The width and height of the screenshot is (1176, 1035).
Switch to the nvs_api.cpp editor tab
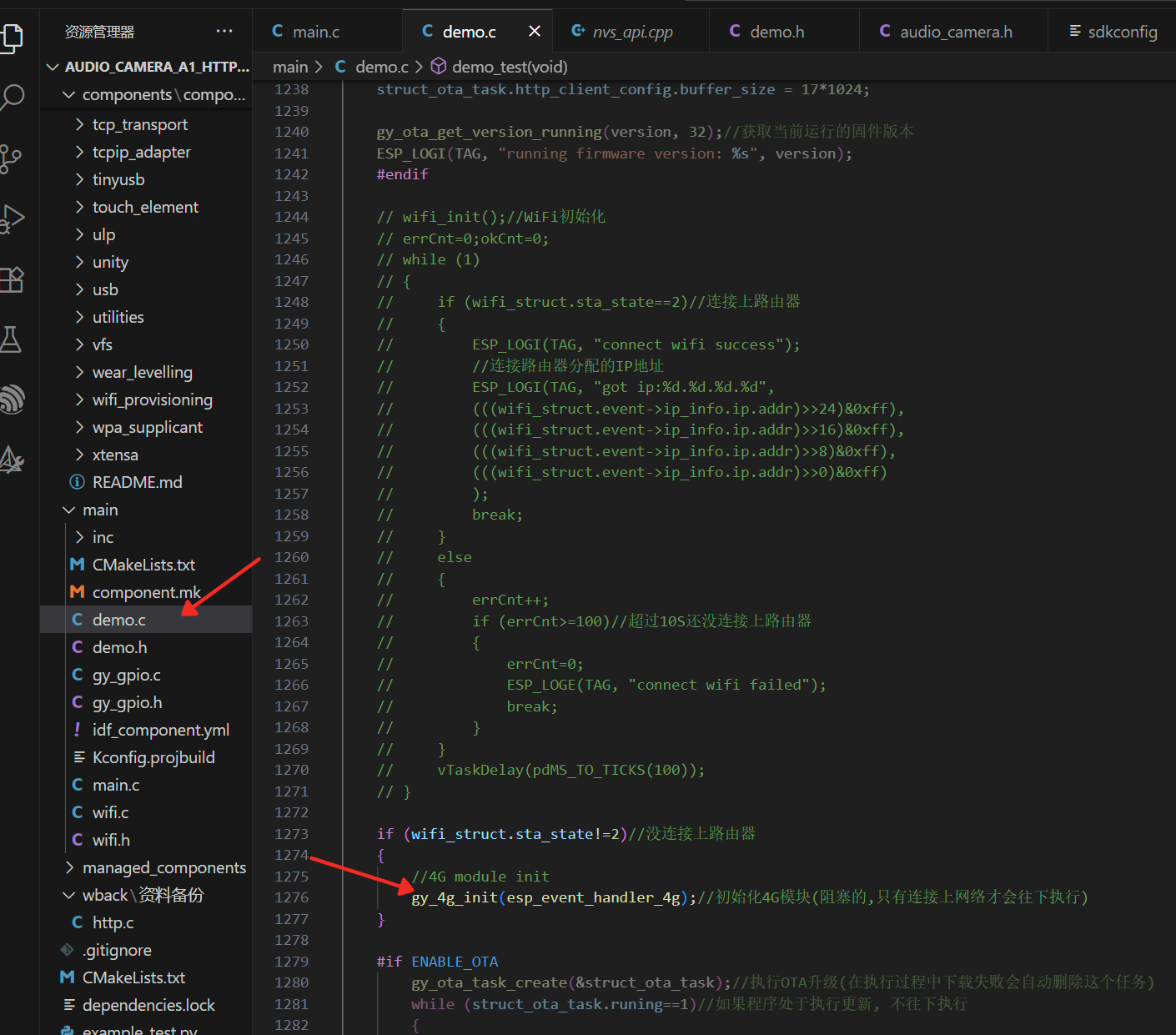[x=631, y=32]
